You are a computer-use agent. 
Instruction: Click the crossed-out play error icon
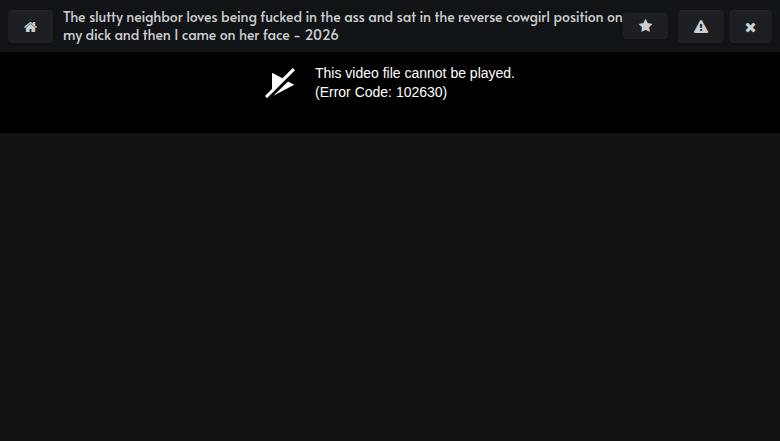coord(280,83)
